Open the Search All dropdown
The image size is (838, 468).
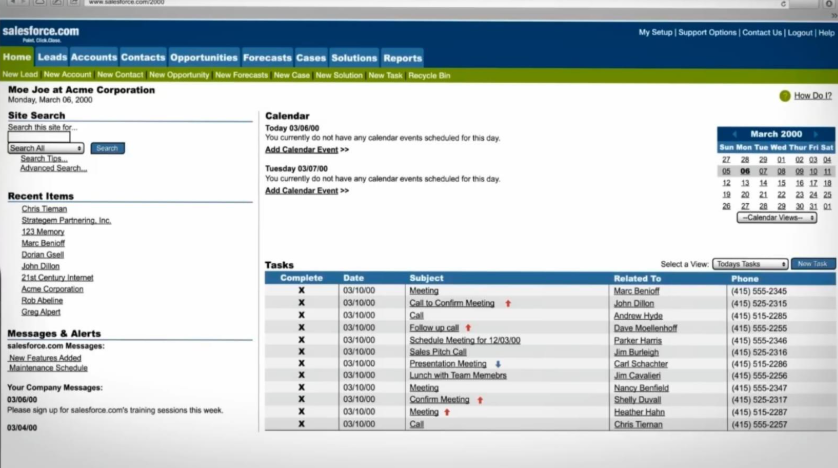pyautogui.click(x=45, y=148)
